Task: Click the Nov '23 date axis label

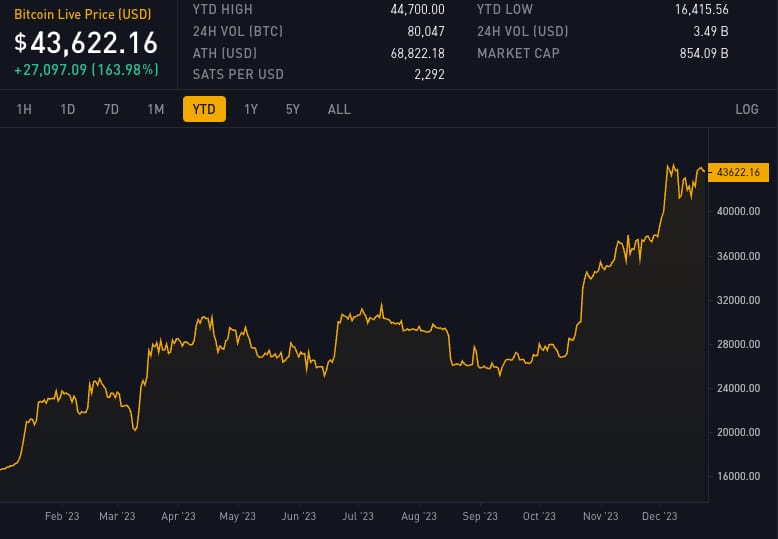Action: pyautogui.click(x=600, y=516)
